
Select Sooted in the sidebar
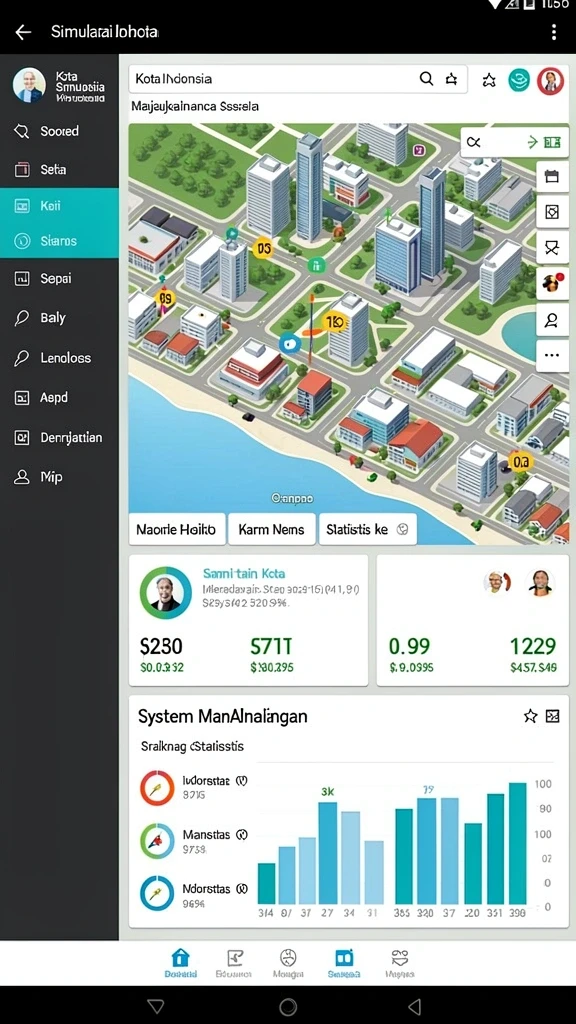click(x=59, y=131)
